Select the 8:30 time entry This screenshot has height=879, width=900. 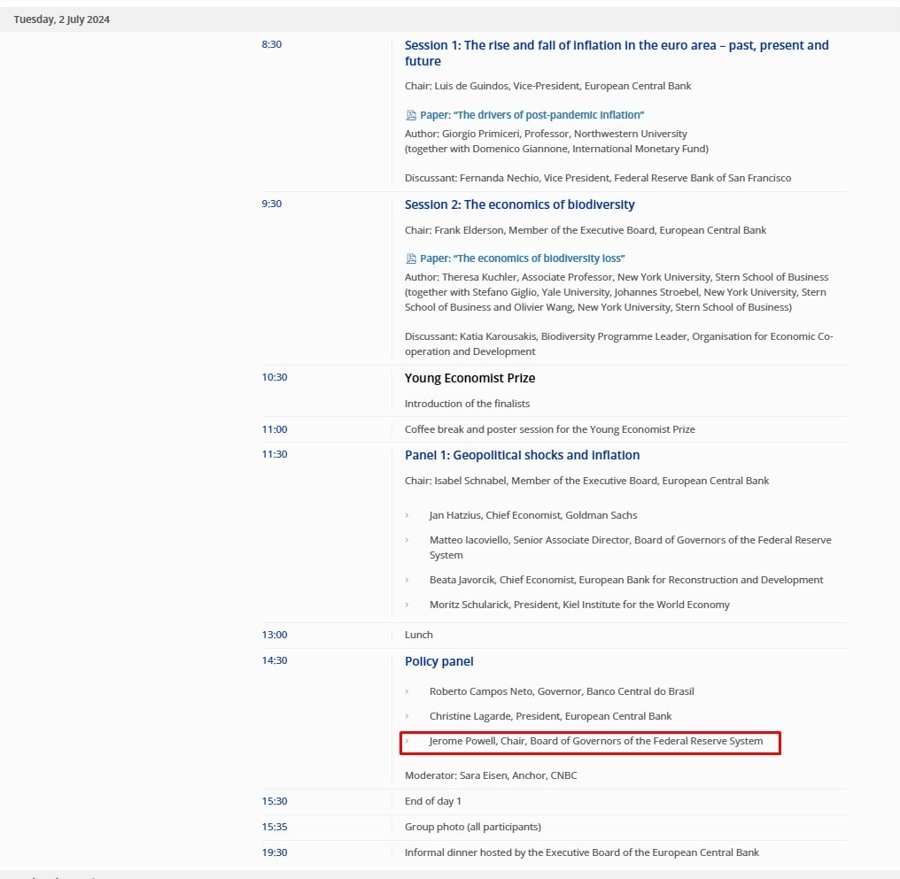271,45
